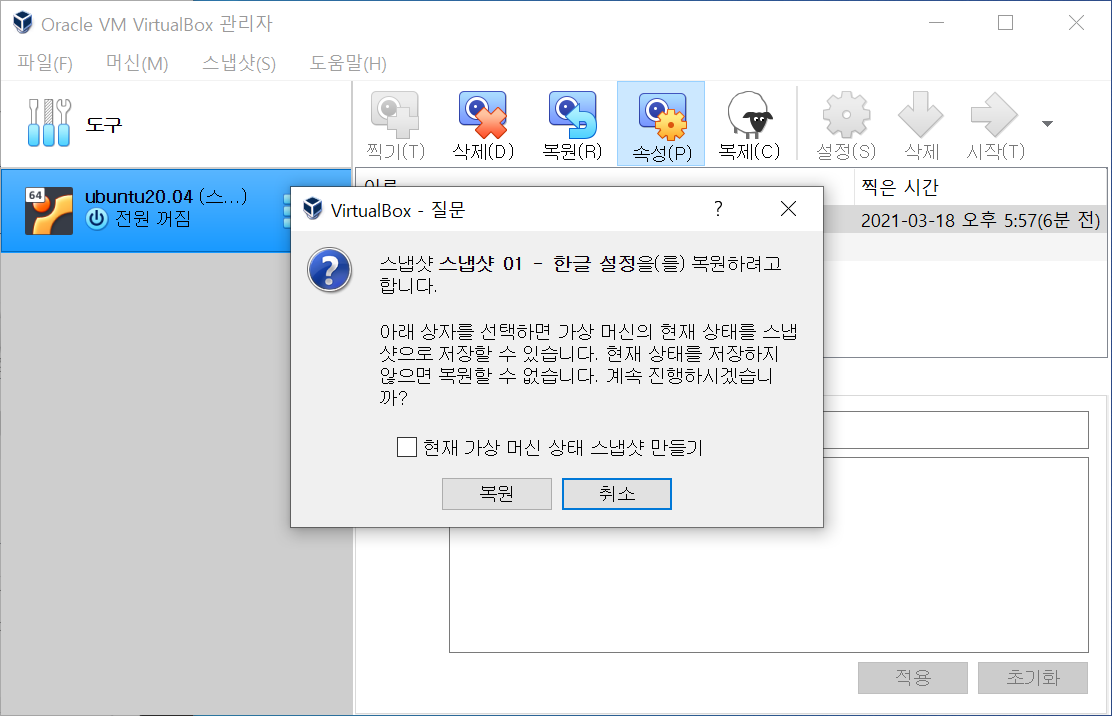Click the Clone (복제(C)) sheep icon
This screenshot has width=1112, height=716.
click(750, 125)
